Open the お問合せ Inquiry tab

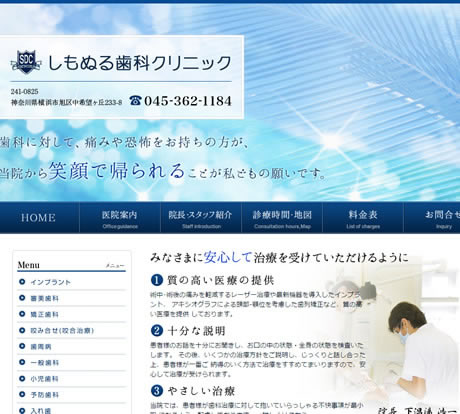pos(432,217)
